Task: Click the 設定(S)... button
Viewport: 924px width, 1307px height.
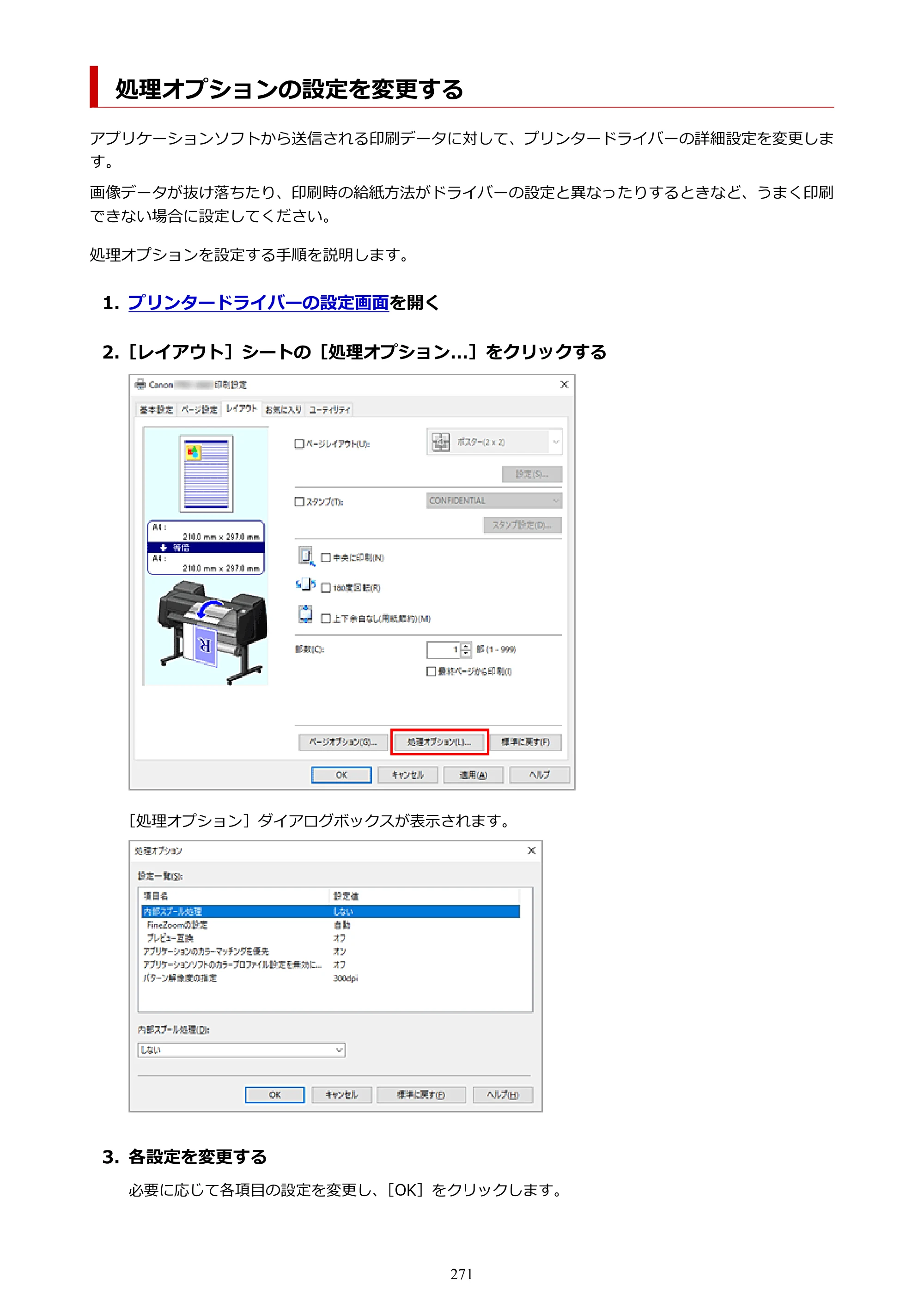Action: click(532, 474)
